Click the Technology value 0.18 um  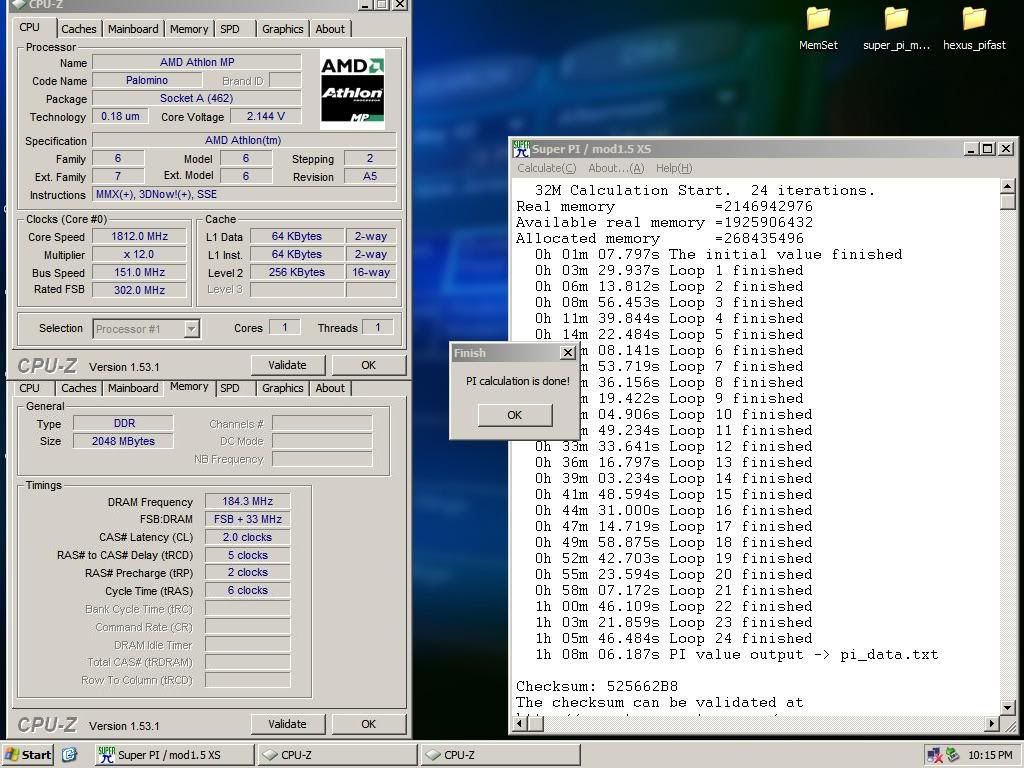pos(120,116)
